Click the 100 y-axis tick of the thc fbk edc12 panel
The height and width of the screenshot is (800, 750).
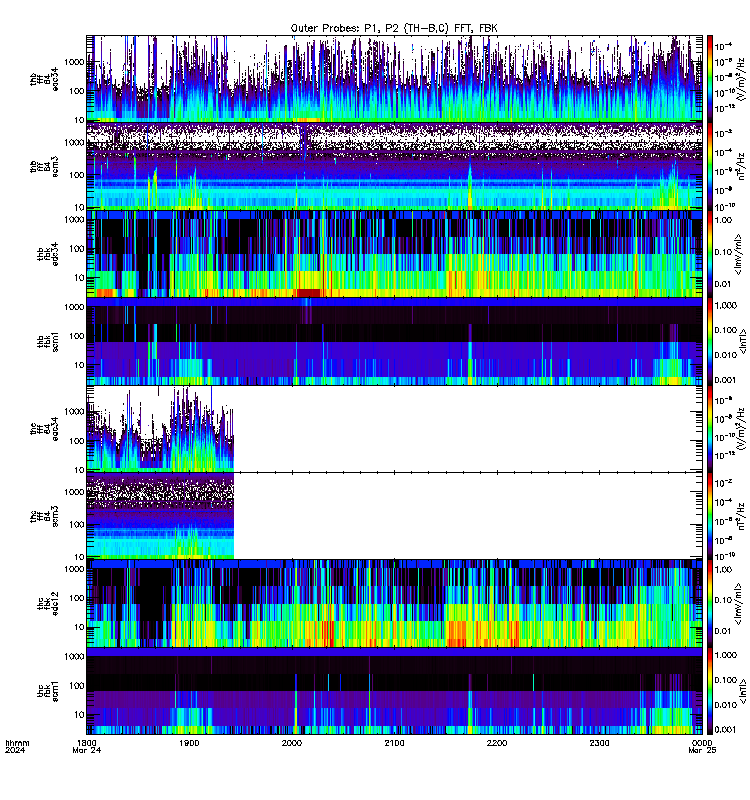click(x=77, y=598)
